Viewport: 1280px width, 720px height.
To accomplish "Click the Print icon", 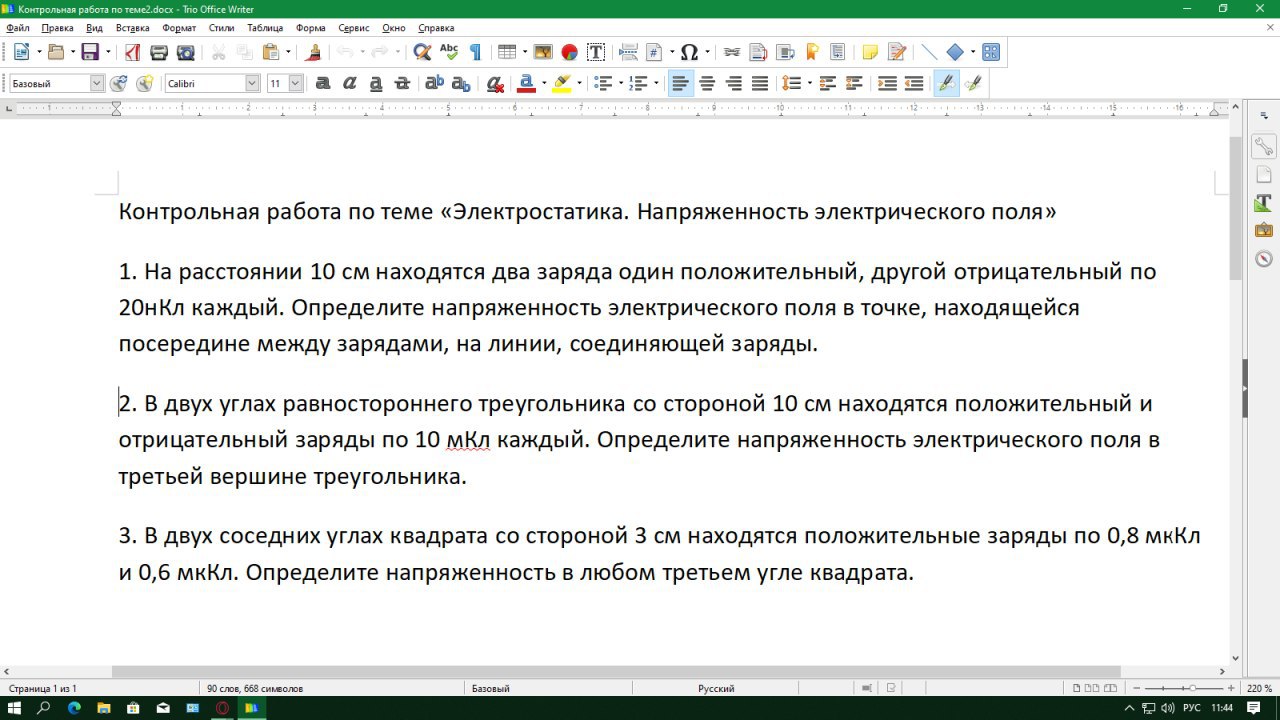I will [158, 52].
